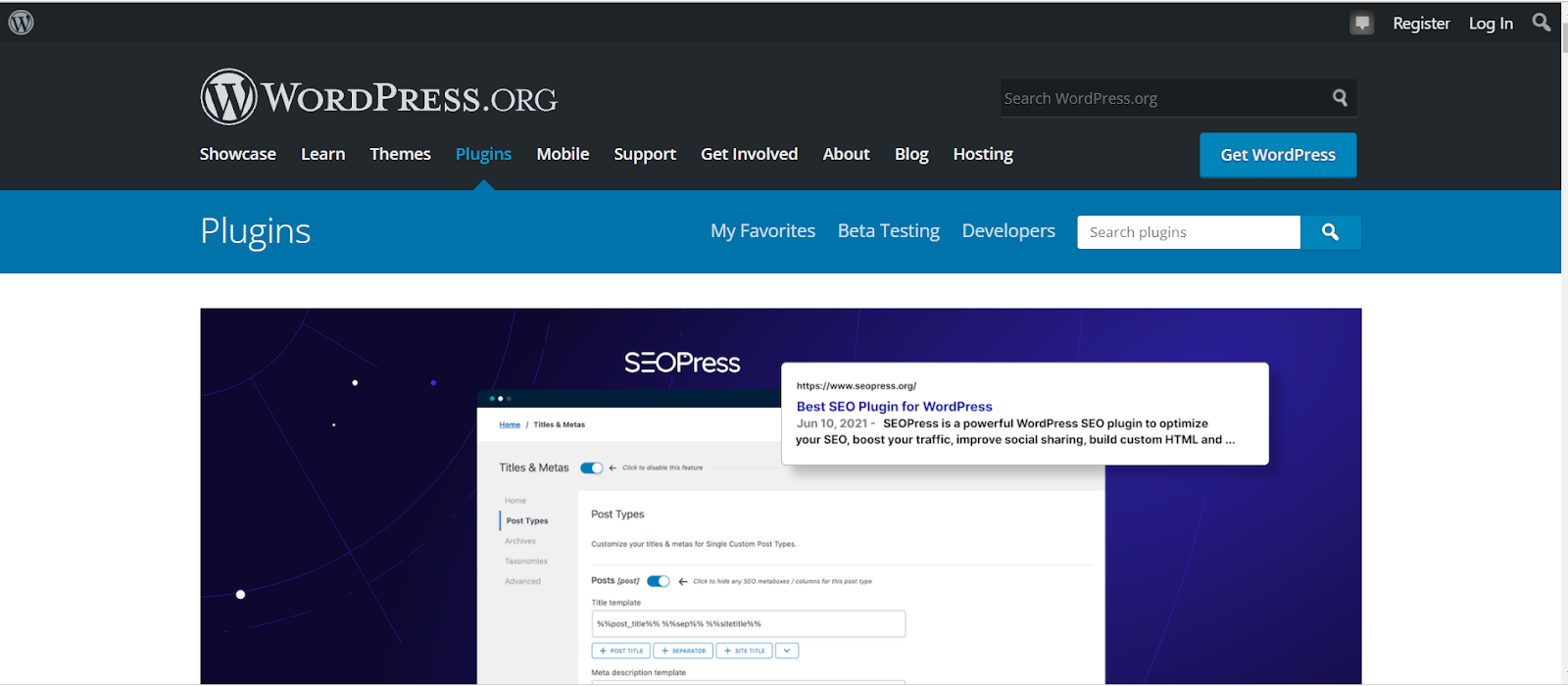1568x686 pixels.
Task: Submit plugin search with blue magnifier button
Action: click(1330, 232)
